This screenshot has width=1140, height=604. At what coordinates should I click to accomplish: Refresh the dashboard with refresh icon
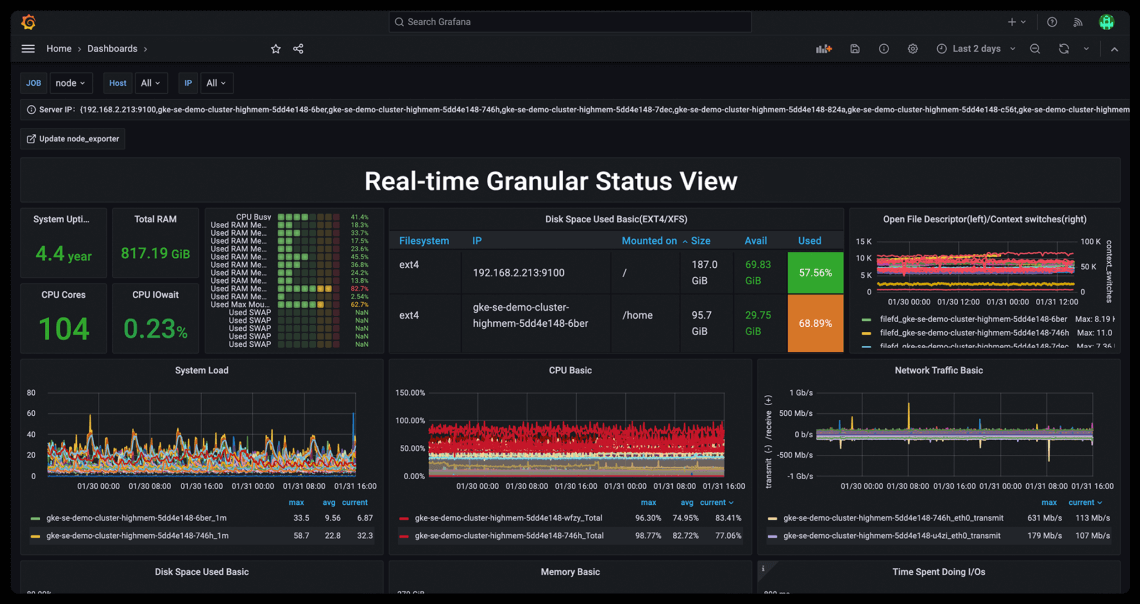tap(1063, 48)
